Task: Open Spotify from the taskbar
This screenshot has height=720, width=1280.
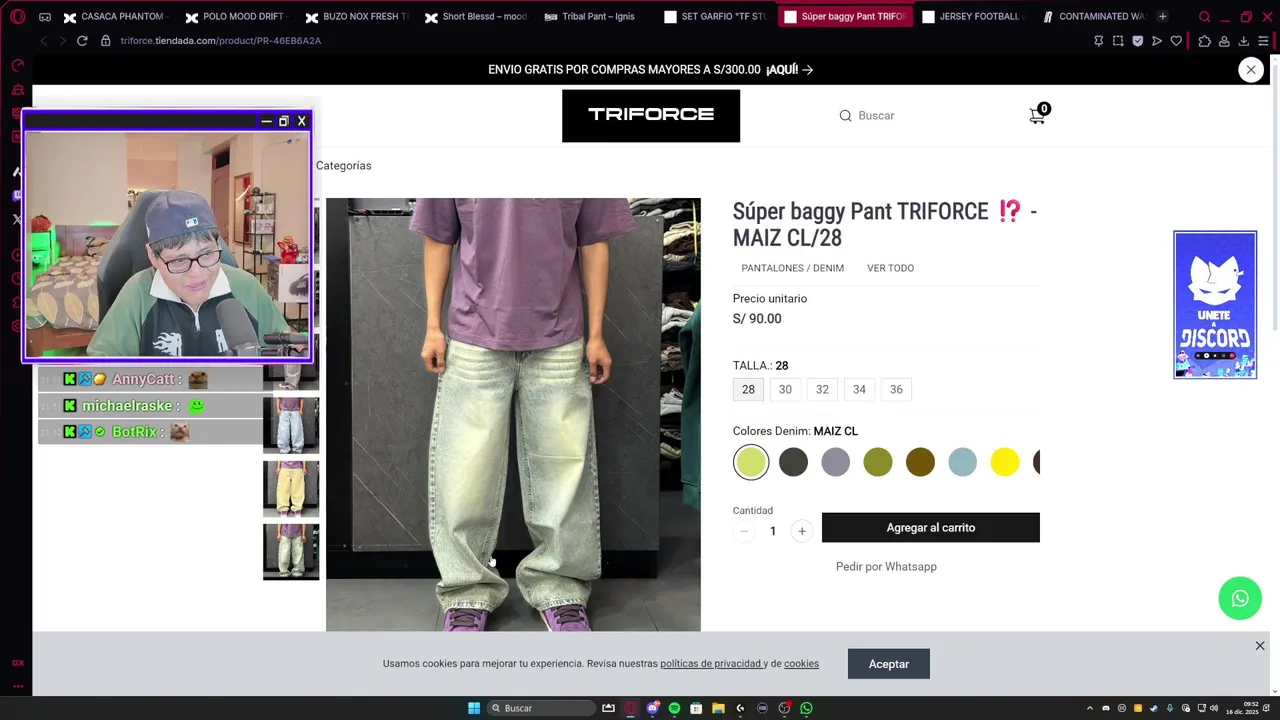Action: (674, 708)
